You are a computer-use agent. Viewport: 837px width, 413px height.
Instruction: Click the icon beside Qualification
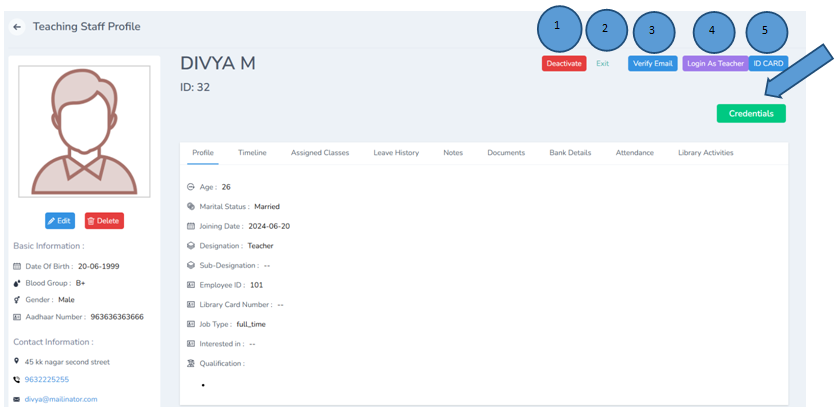pos(191,363)
